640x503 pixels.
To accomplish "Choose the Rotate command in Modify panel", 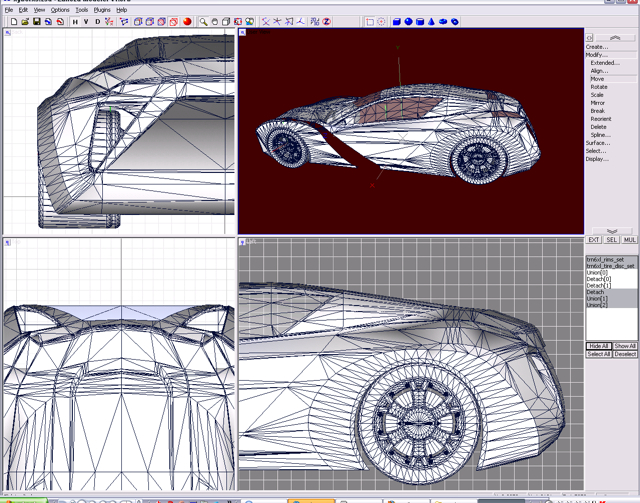I will [598, 87].
